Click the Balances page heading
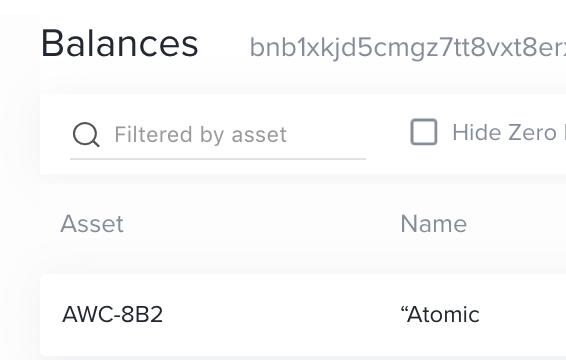The width and height of the screenshot is (566, 360). [x=119, y=44]
